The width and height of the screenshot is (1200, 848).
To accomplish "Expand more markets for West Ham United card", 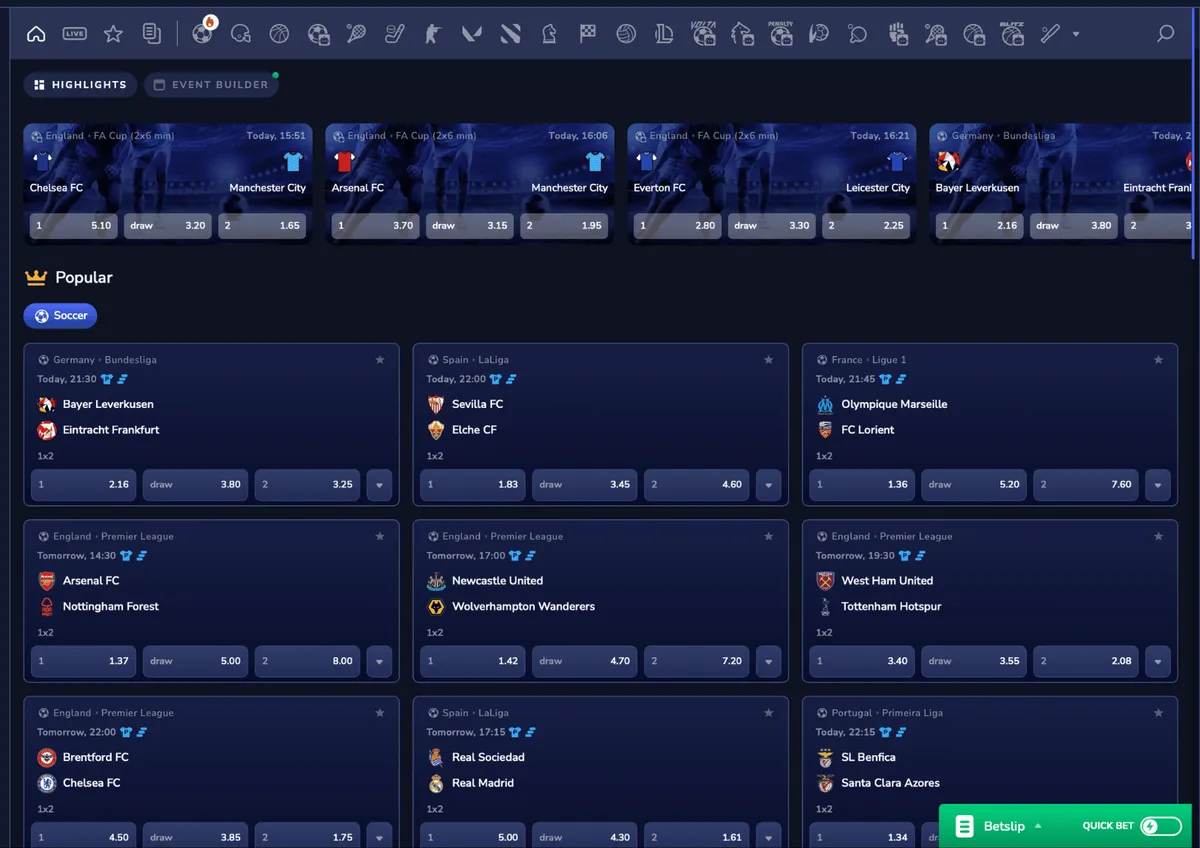I will tap(1158, 661).
